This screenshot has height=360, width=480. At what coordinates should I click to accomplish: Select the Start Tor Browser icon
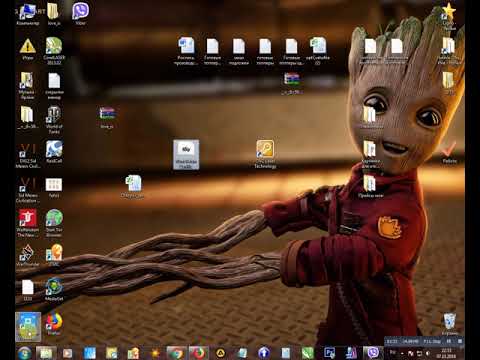tap(54, 223)
